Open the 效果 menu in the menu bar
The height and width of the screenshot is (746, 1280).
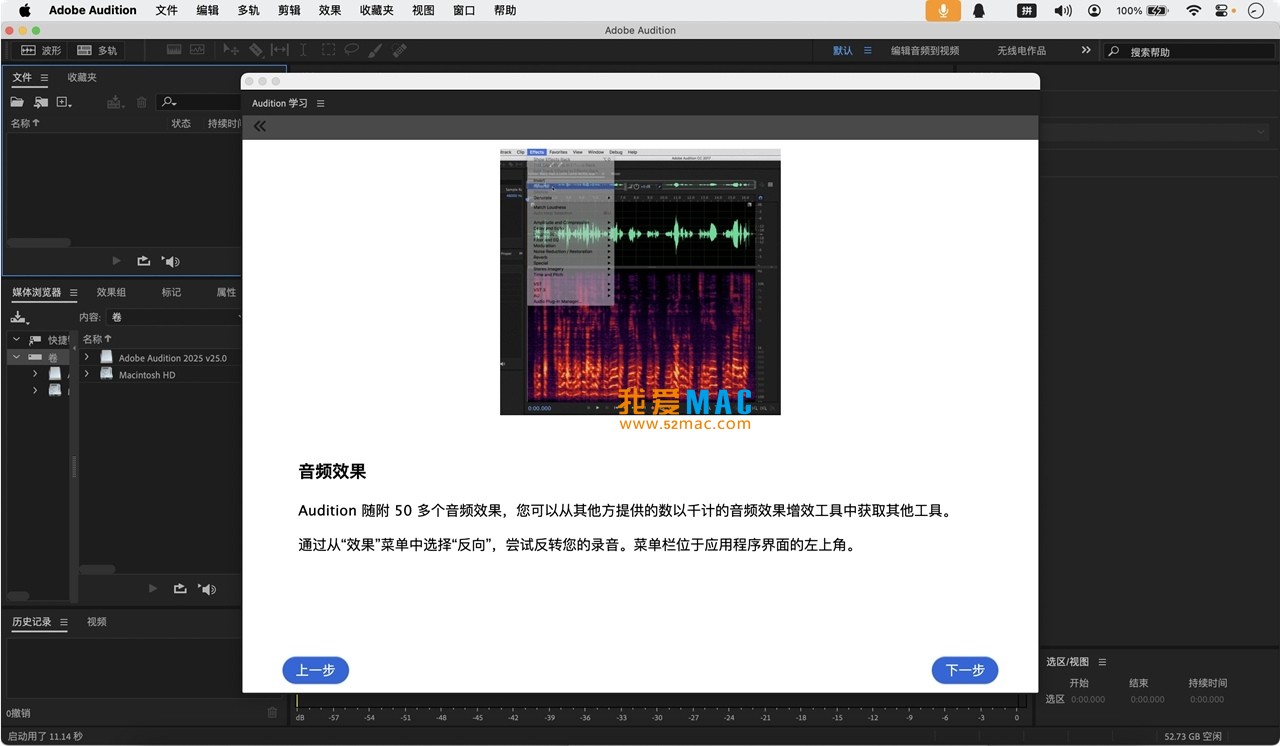click(330, 11)
